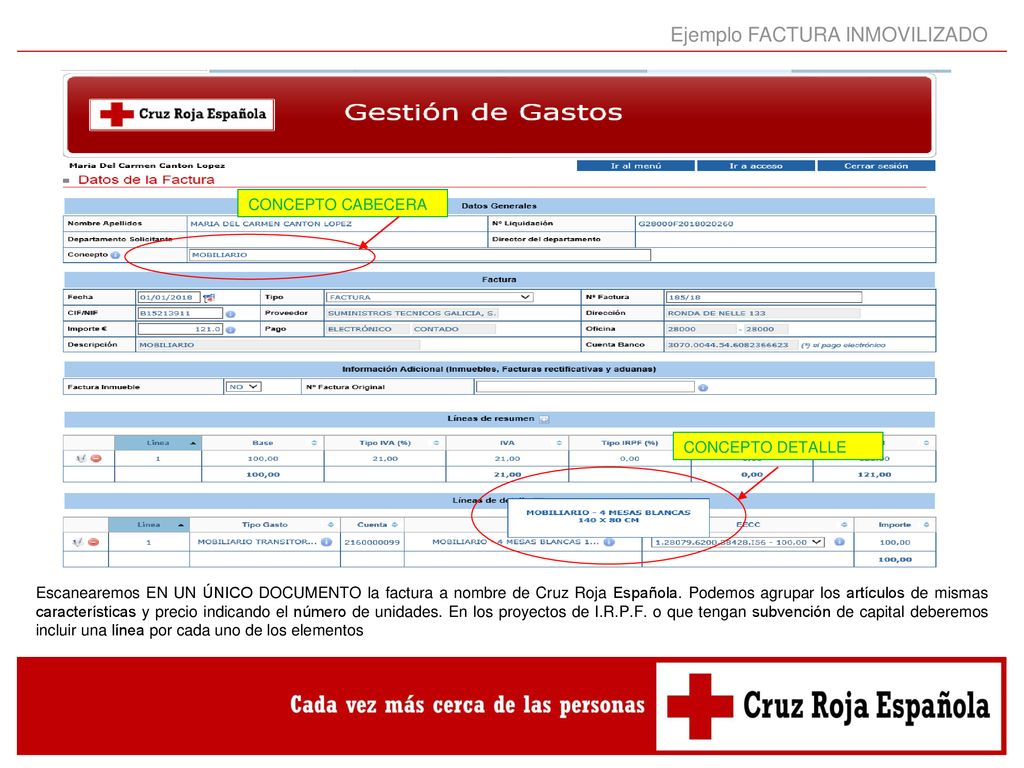The width and height of the screenshot is (1024, 768).
Task: Click the Descripción field with MOBILIARIO
Action: point(278,345)
